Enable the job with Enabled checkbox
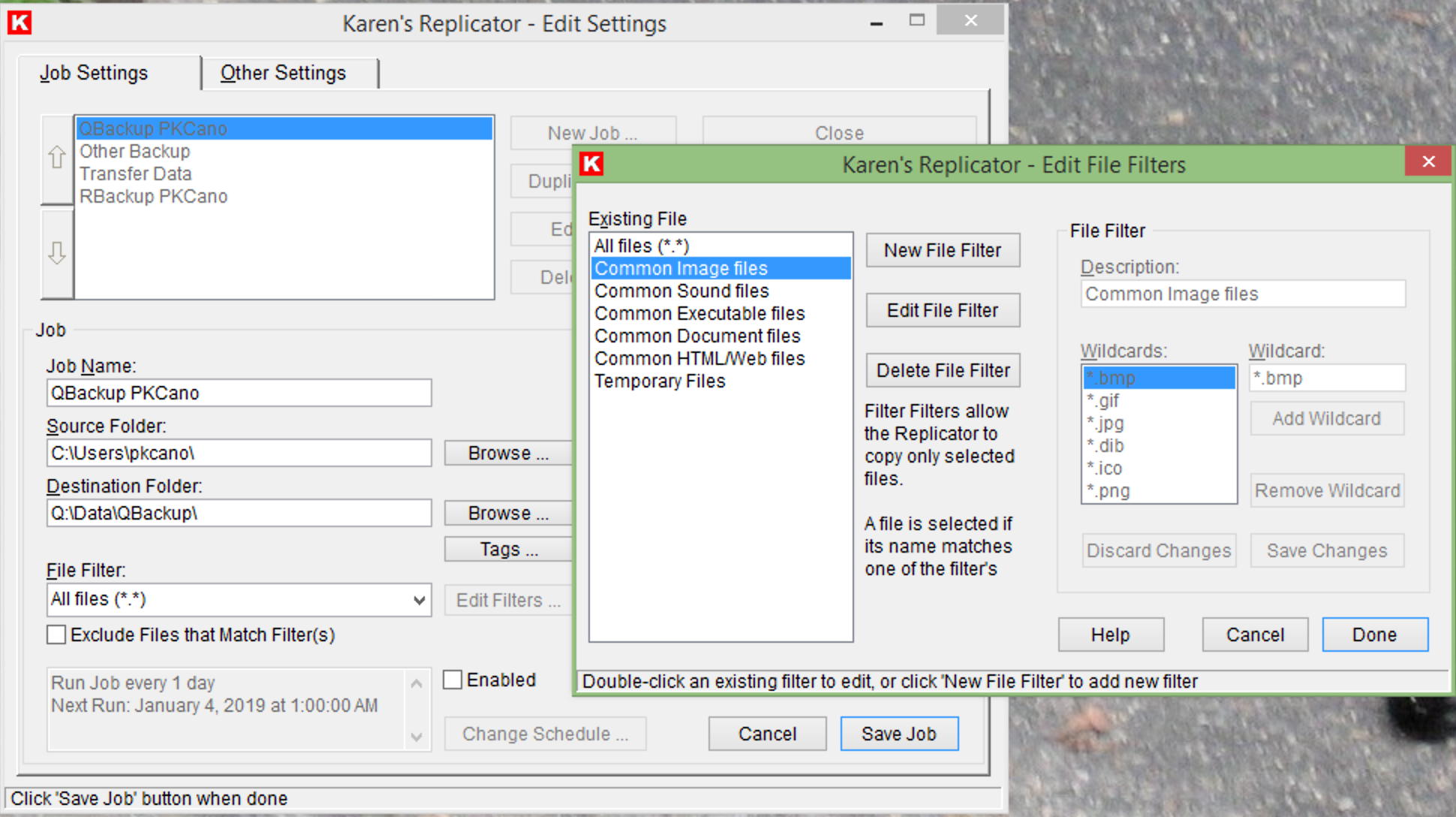This screenshot has width=1456, height=817. coord(453,680)
